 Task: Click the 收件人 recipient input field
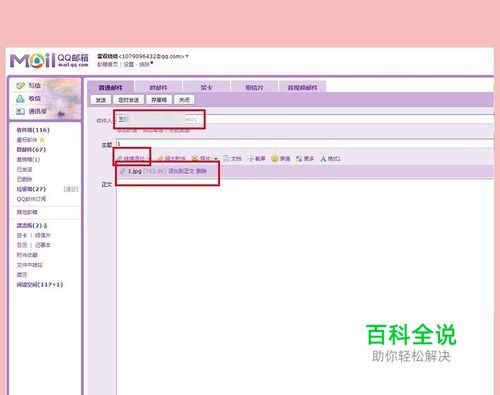(x=305, y=119)
